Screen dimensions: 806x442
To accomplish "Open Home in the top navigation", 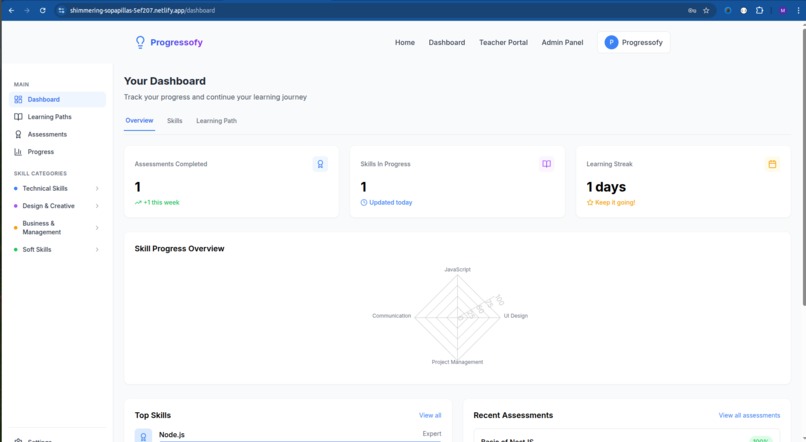I will [405, 43].
